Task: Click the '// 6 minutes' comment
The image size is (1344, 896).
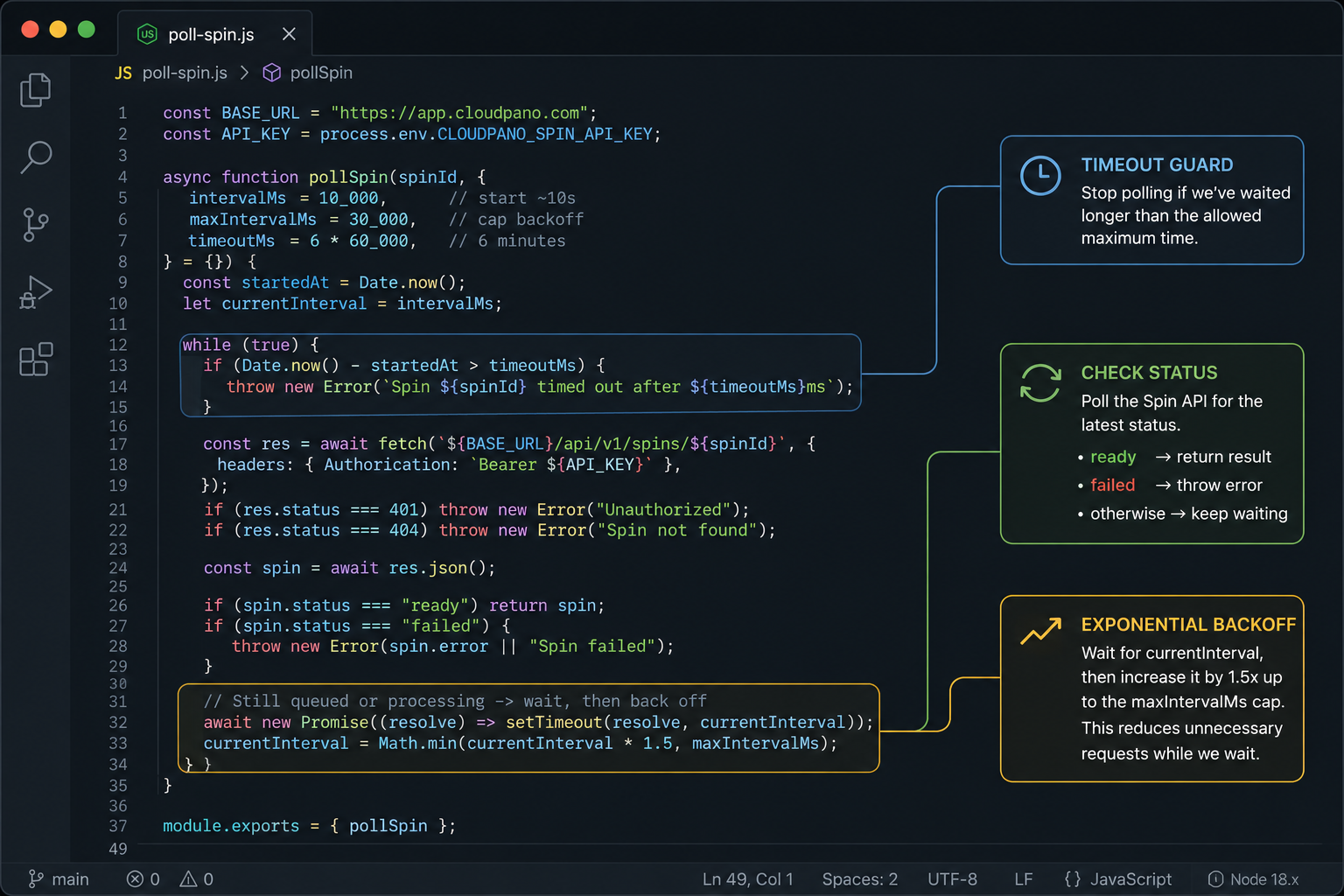Action: [x=507, y=241]
